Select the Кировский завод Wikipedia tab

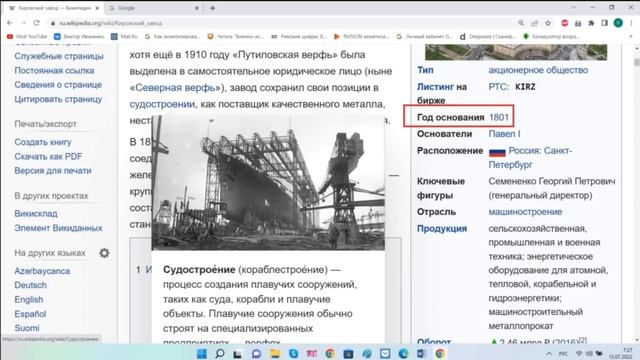(x=53, y=8)
